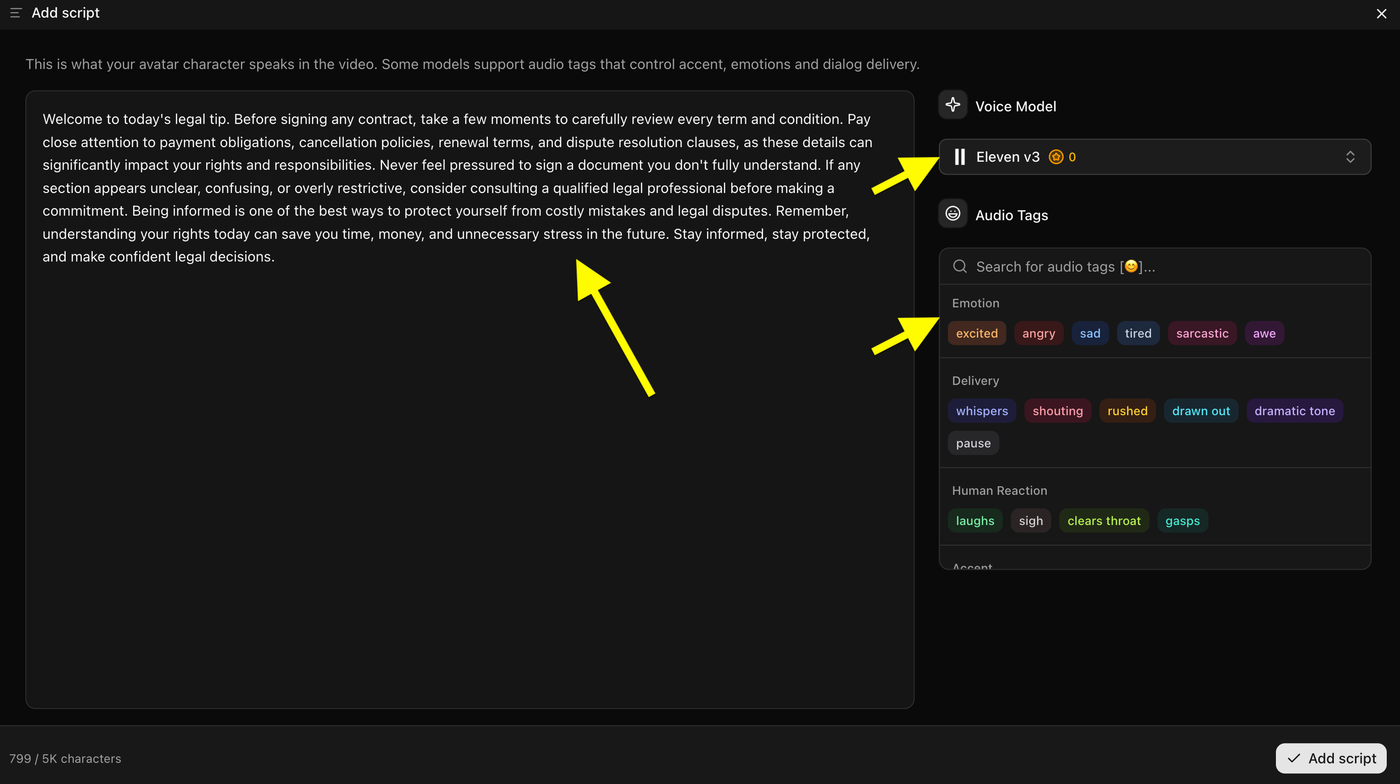Insert the awe emotion tag
The image size is (1400, 784).
1264,334
